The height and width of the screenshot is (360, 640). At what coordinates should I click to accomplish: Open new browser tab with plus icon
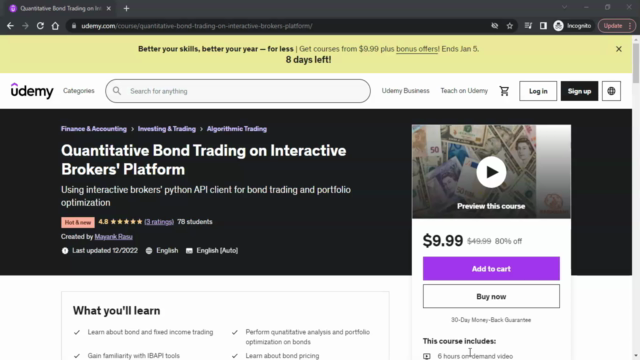point(127,8)
